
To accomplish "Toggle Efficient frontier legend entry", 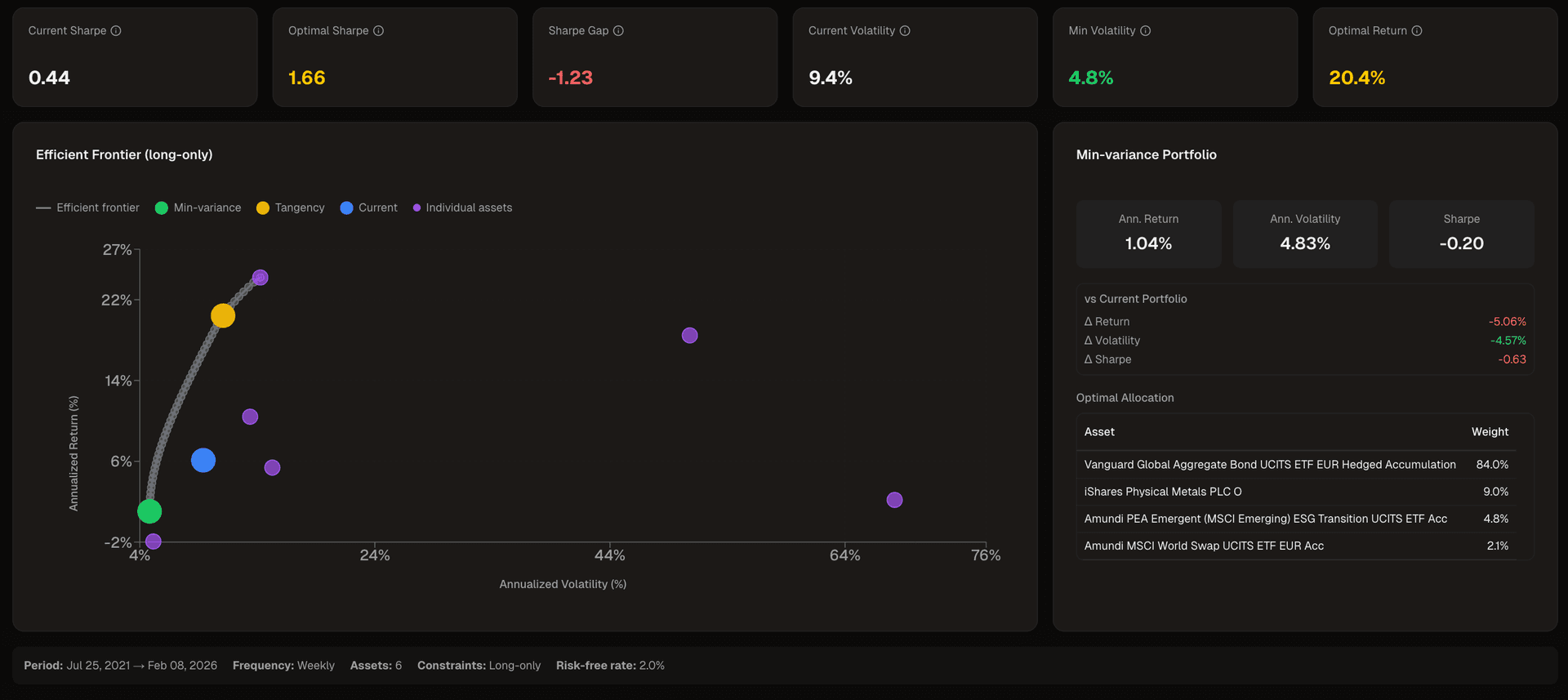I will coord(88,208).
